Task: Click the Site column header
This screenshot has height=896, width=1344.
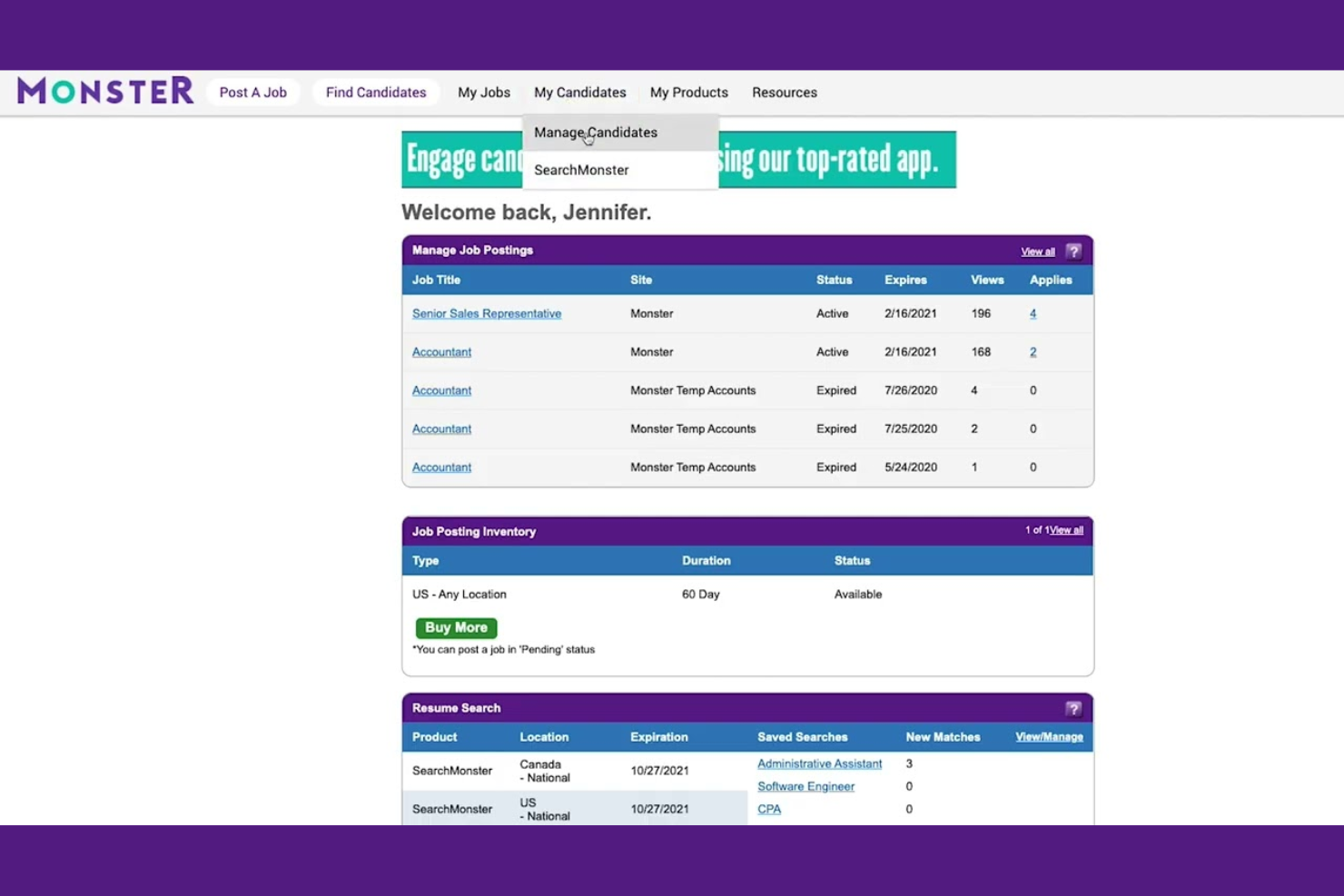Action: pos(641,281)
